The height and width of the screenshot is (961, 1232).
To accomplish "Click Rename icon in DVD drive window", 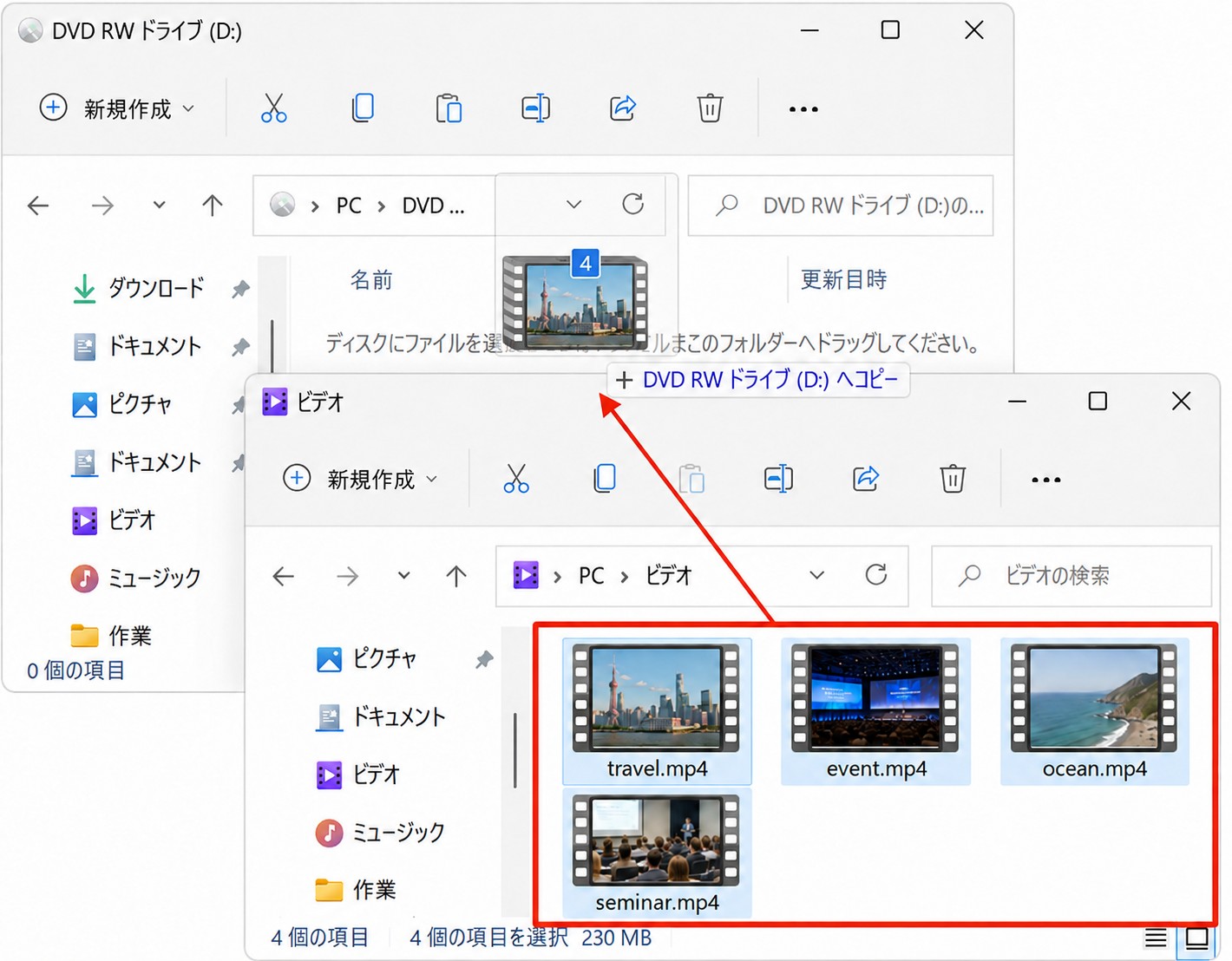I will click(535, 108).
